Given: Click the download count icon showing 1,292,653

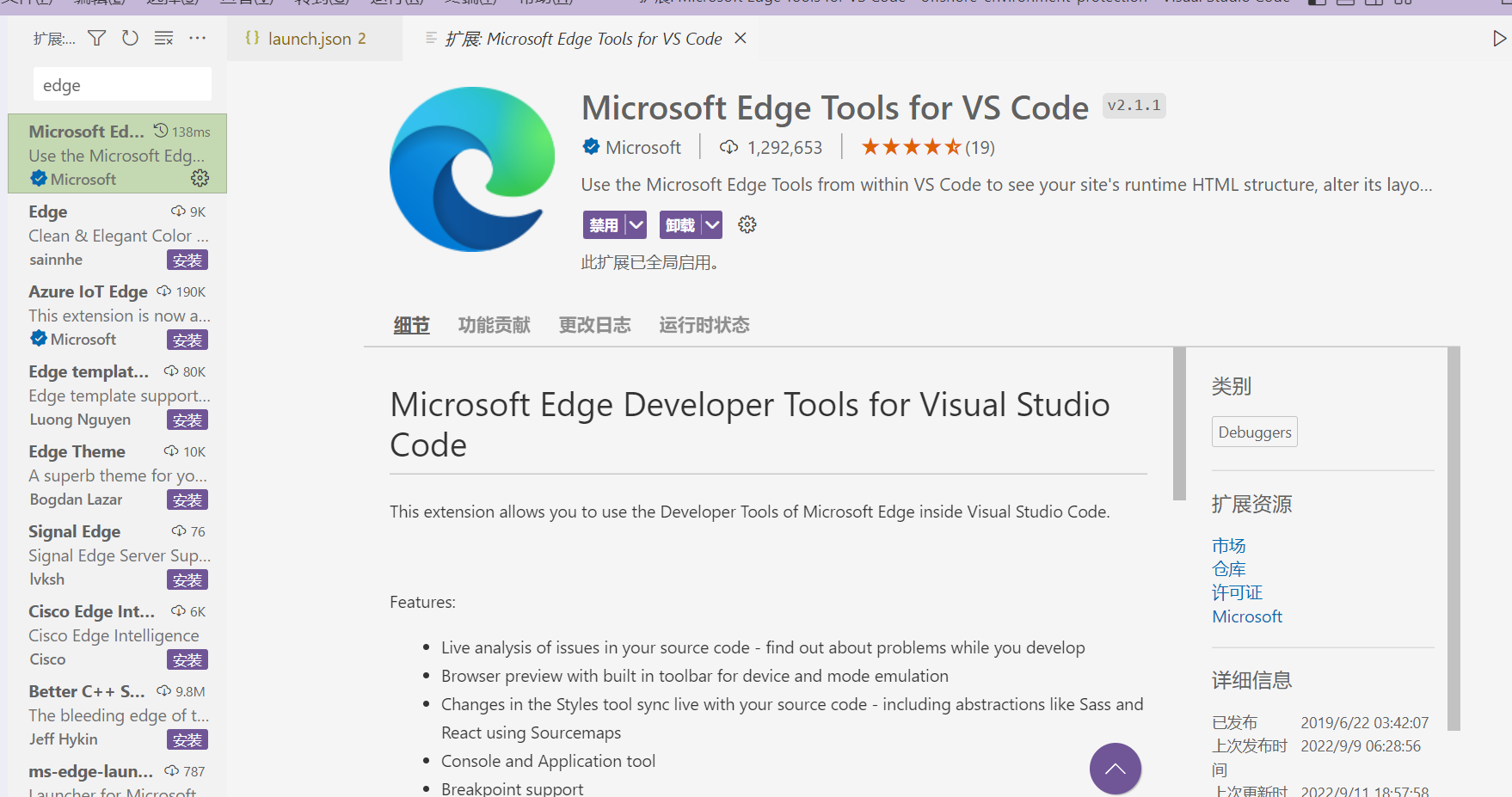Looking at the screenshot, I should pyautogui.click(x=728, y=147).
